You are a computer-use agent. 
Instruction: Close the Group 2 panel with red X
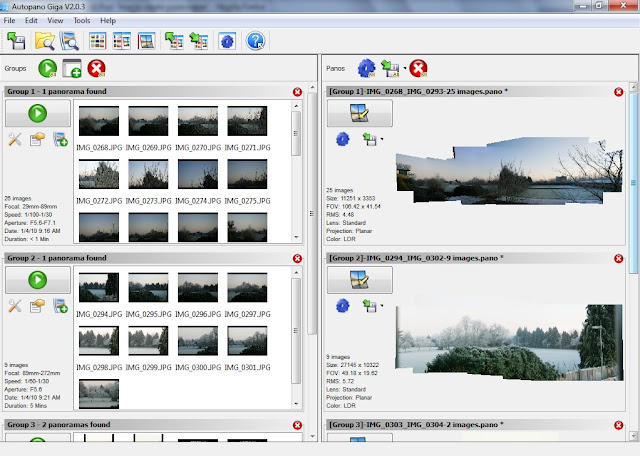click(297, 259)
